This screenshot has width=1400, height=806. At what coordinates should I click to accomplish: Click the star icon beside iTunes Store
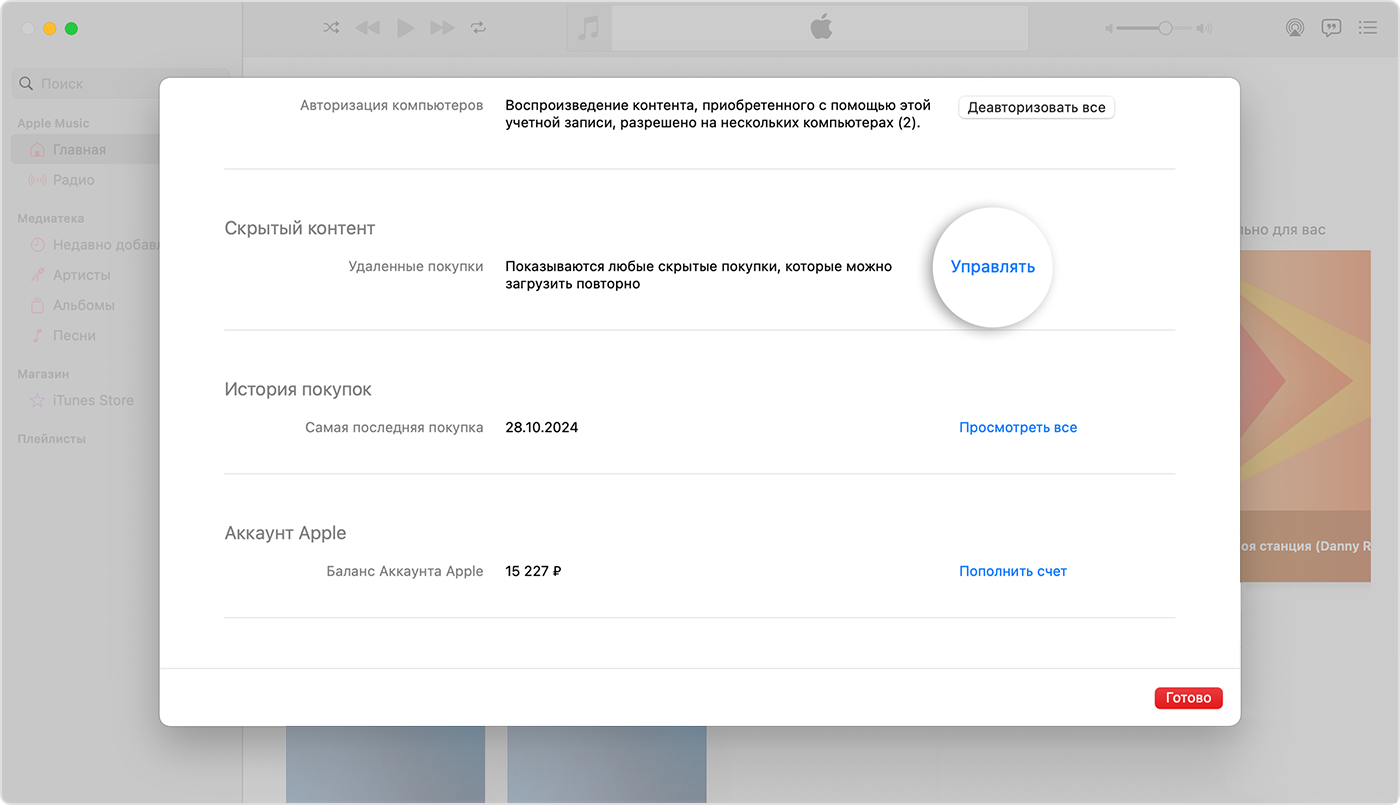37,400
